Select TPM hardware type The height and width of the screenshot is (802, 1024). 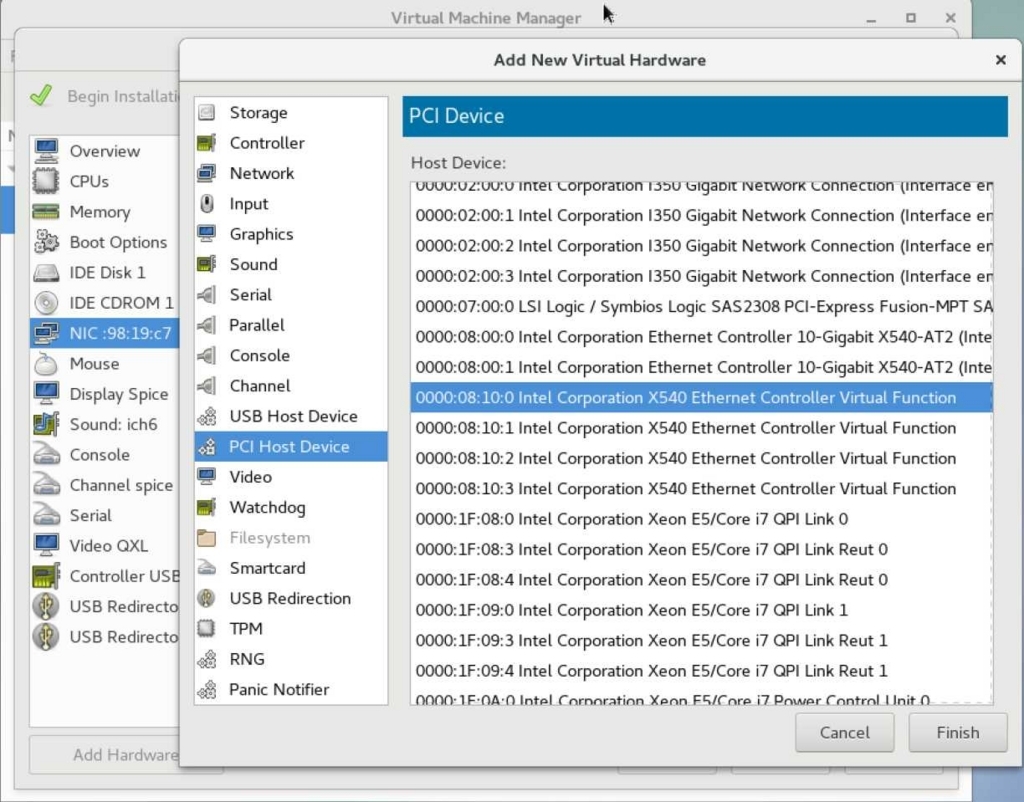coord(291,628)
